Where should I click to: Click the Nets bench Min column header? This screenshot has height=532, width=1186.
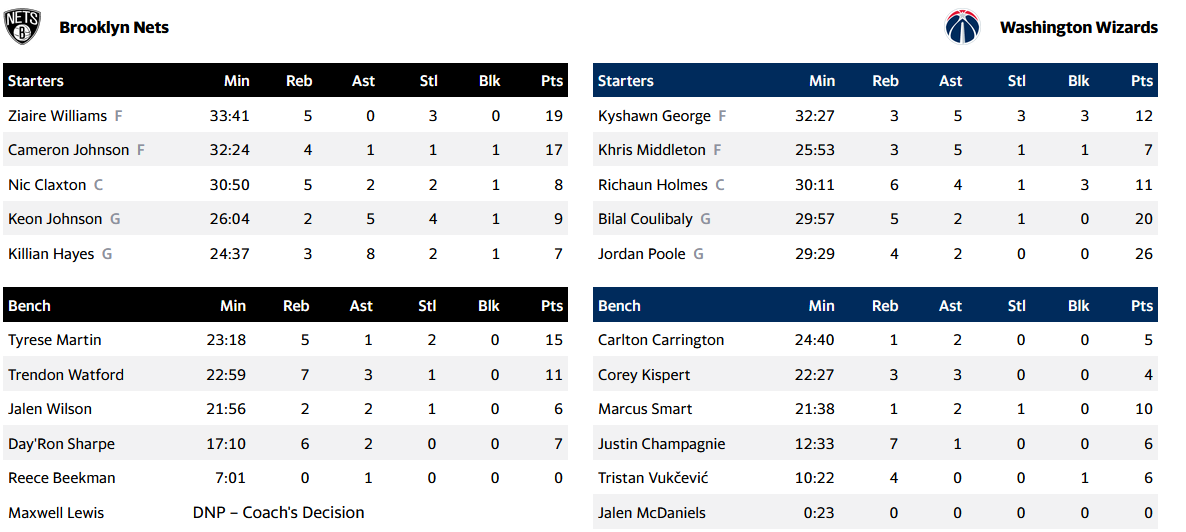(233, 306)
